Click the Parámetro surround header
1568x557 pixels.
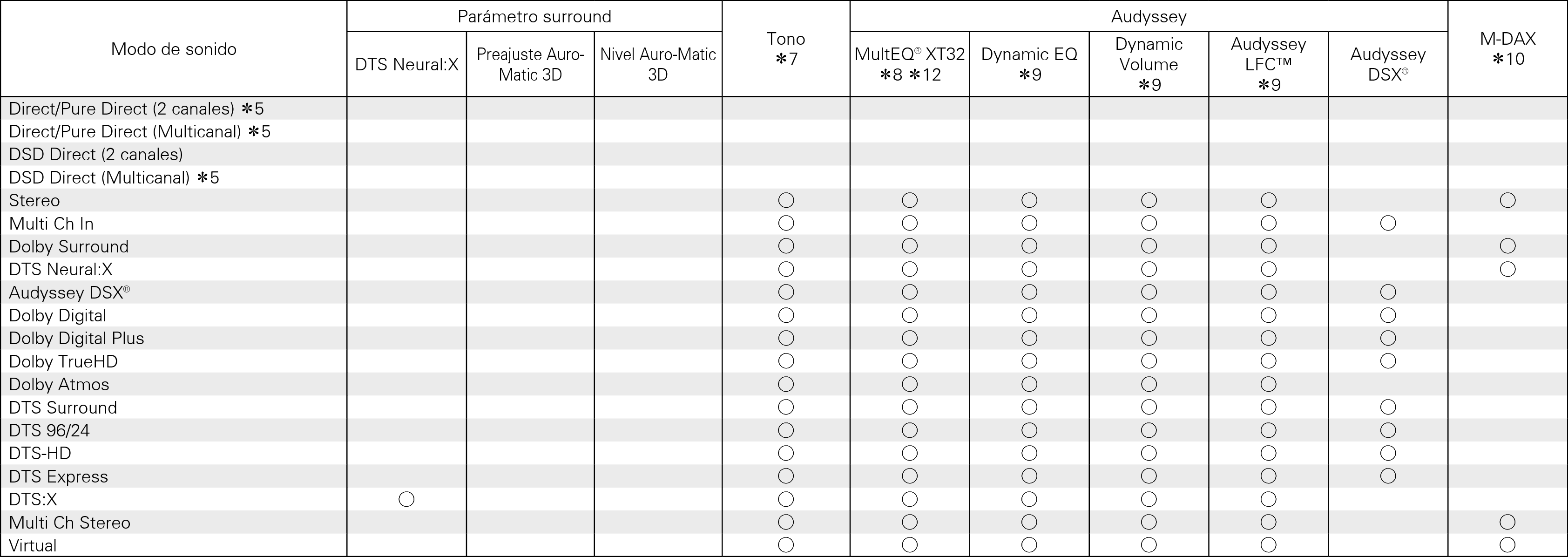(x=534, y=16)
